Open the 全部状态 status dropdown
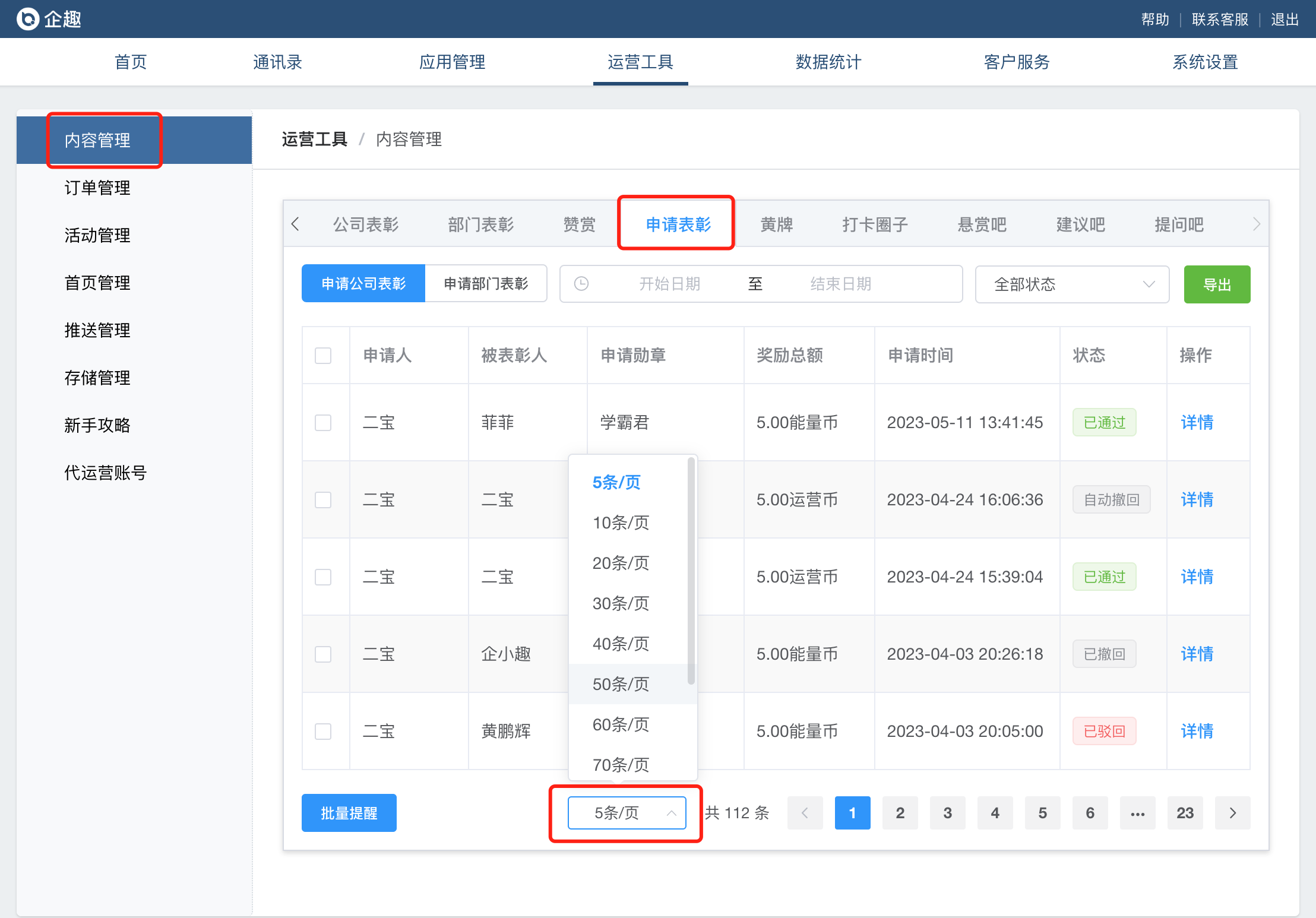This screenshot has height=918, width=1316. click(x=1072, y=284)
